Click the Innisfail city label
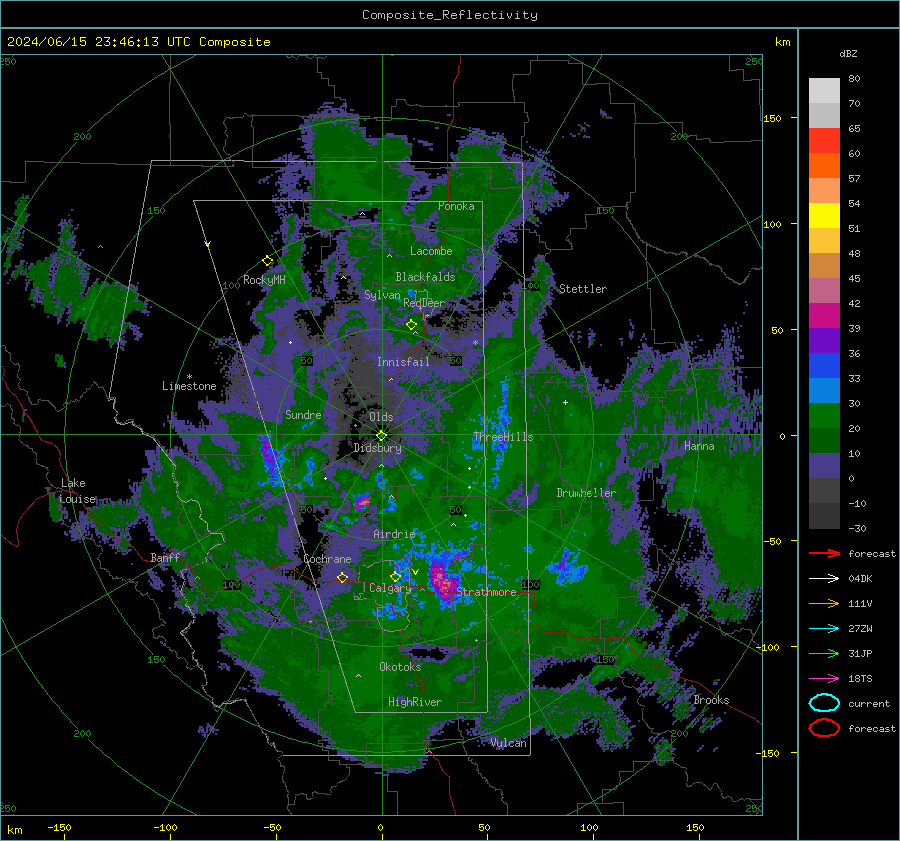 coord(403,362)
